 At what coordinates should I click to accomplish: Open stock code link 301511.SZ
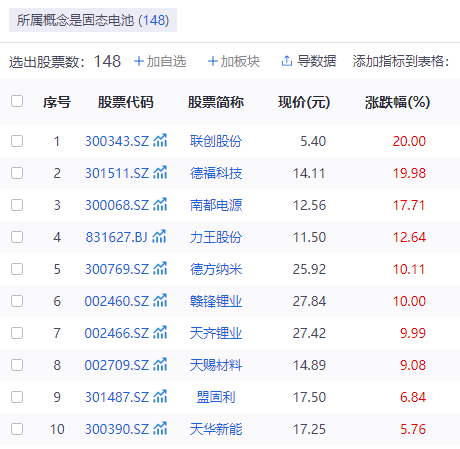coord(117,173)
